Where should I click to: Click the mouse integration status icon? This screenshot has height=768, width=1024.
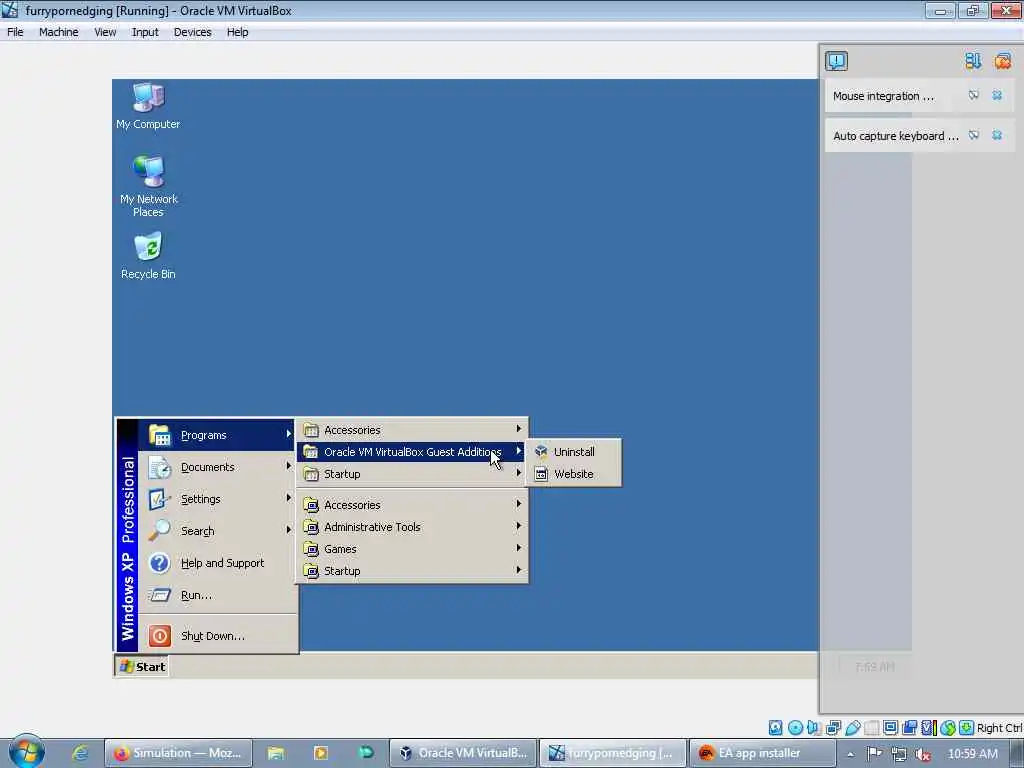click(x=948, y=728)
